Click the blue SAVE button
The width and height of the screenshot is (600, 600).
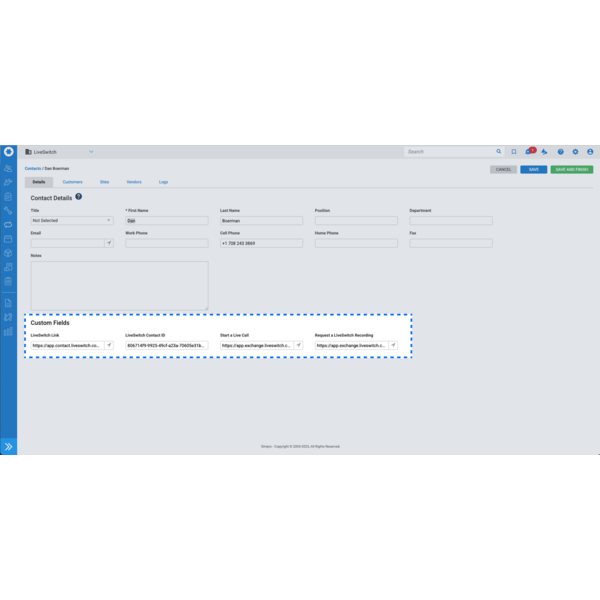(x=533, y=170)
